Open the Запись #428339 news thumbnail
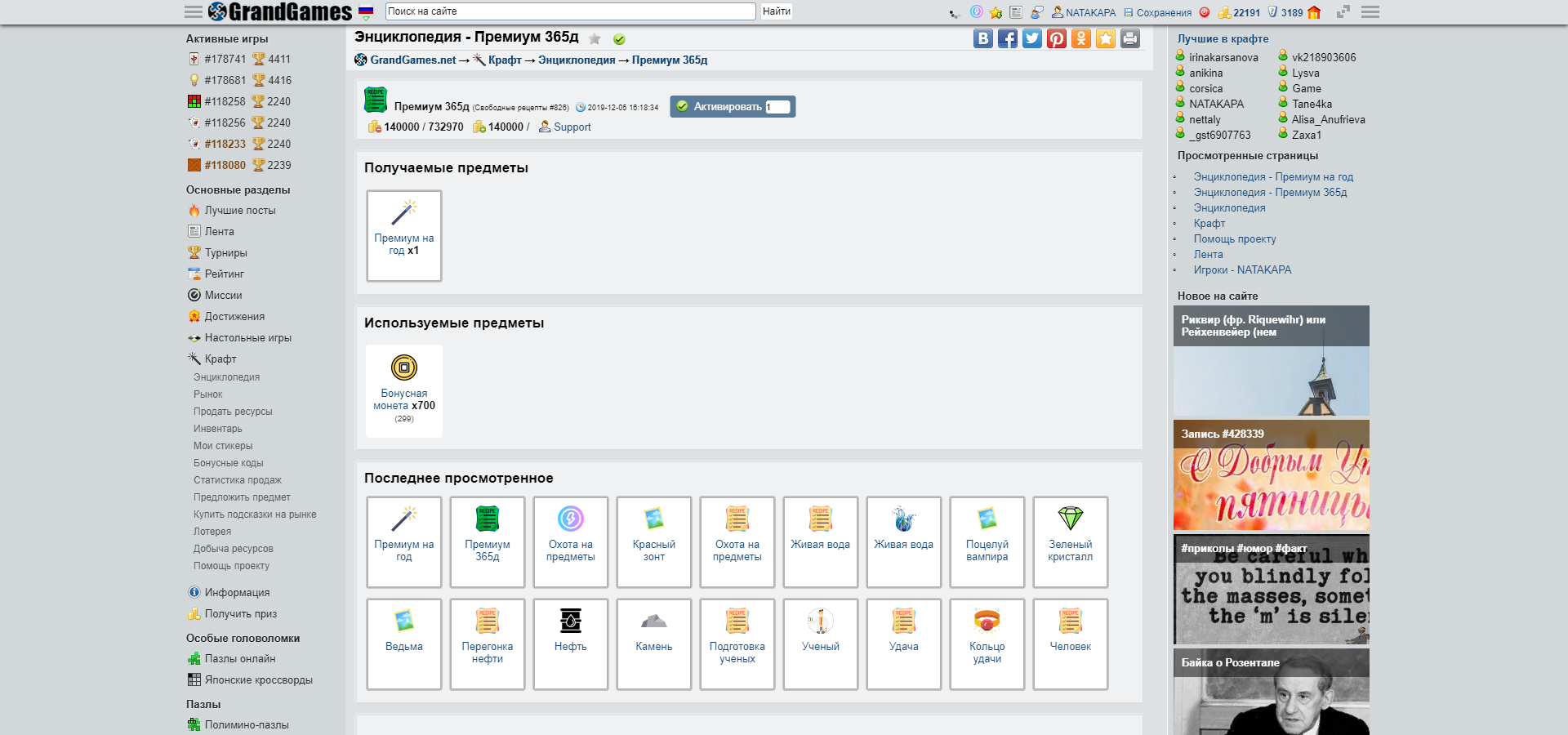Image resolution: width=1568 pixels, height=735 pixels. [x=1272, y=475]
